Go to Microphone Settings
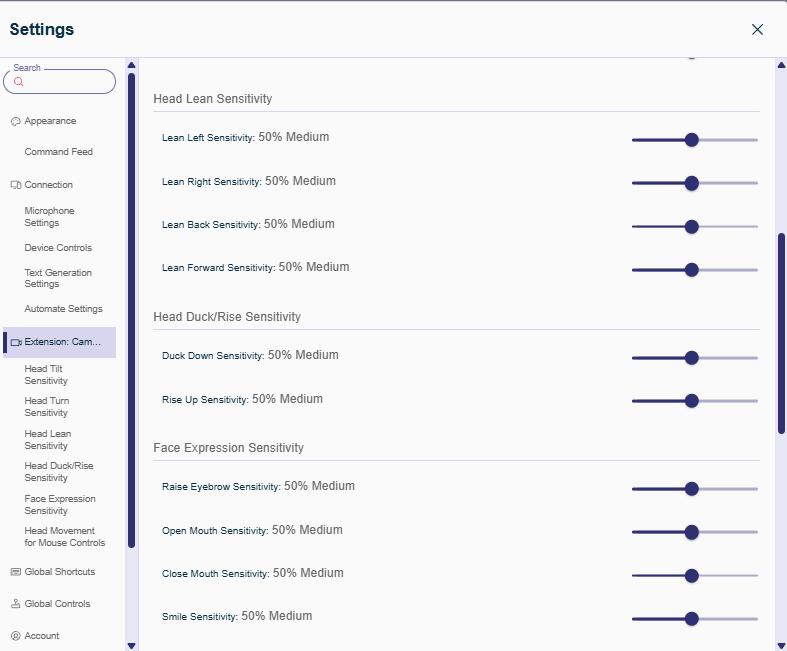 pyautogui.click(x=49, y=217)
